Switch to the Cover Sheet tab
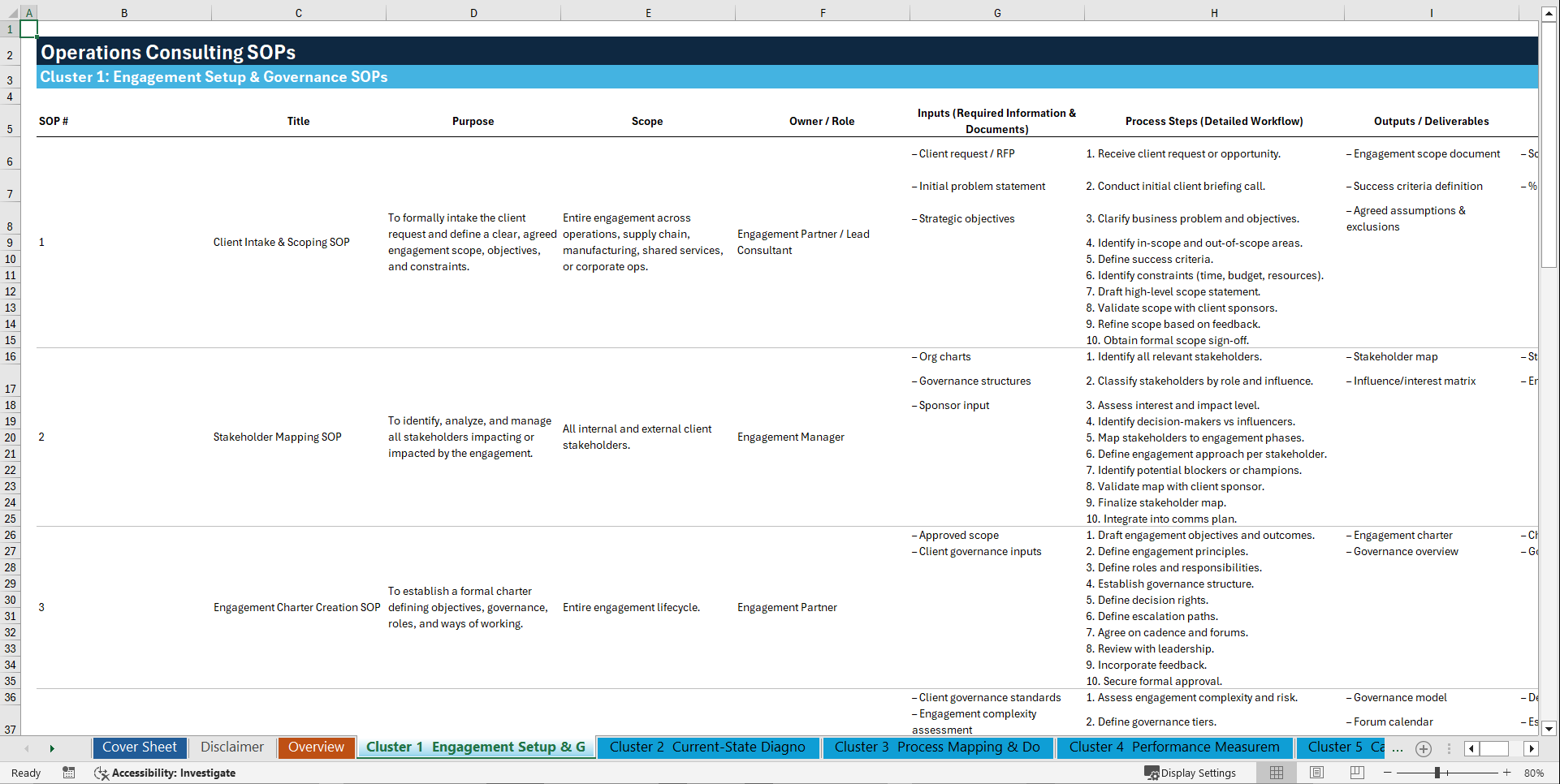 coord(139,747)
